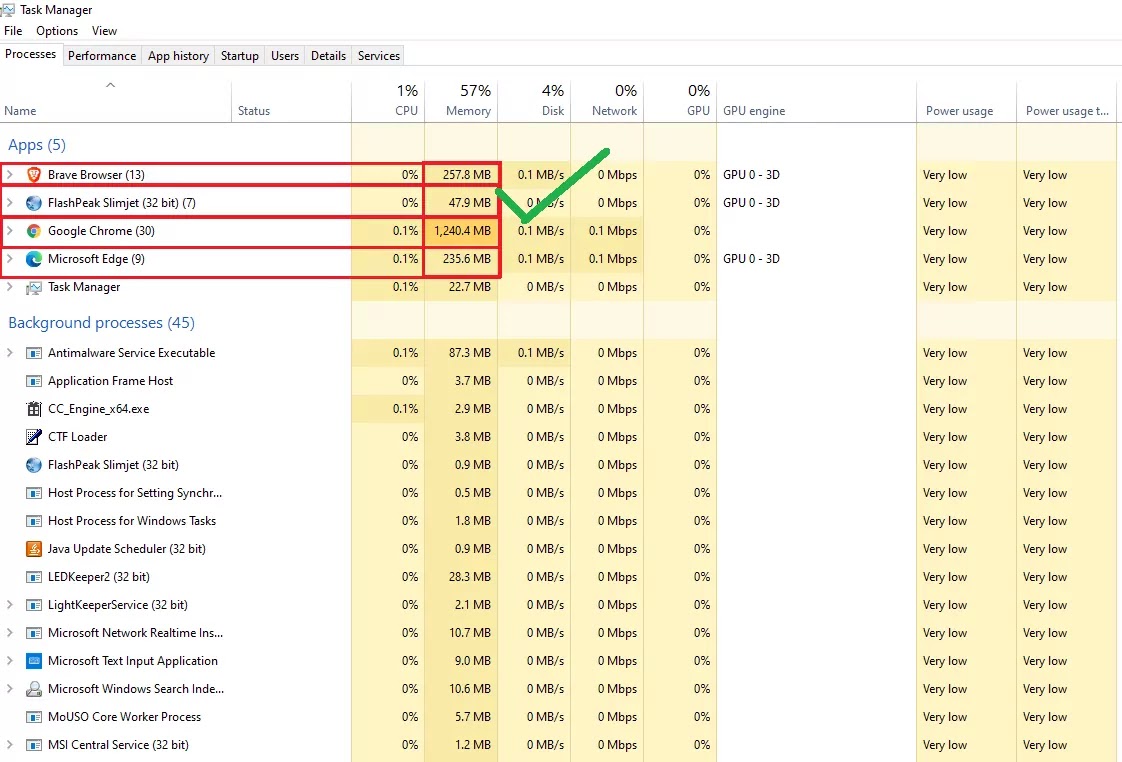Viewport: 1122px width, 762px height.
Task: Click the MoUSO Core Worker Process icon
Action: pyautogui.click(x=34, y=716)
